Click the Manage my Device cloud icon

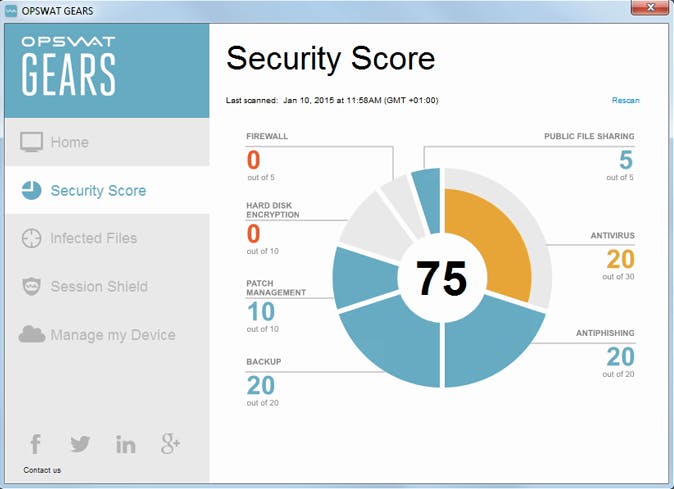tap(32, 334)
